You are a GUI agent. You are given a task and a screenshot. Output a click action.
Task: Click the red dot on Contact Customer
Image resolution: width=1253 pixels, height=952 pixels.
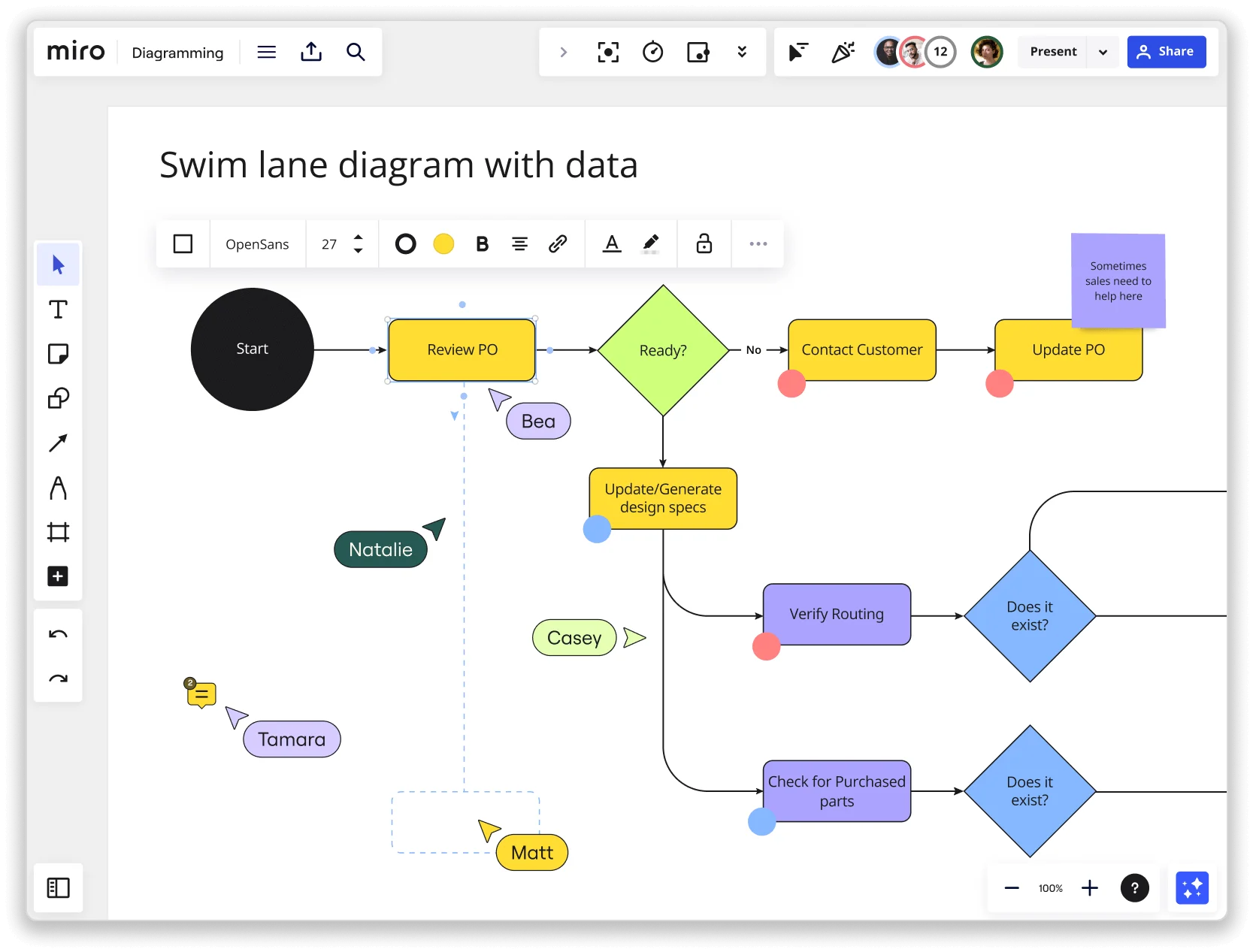click(791, 383)
